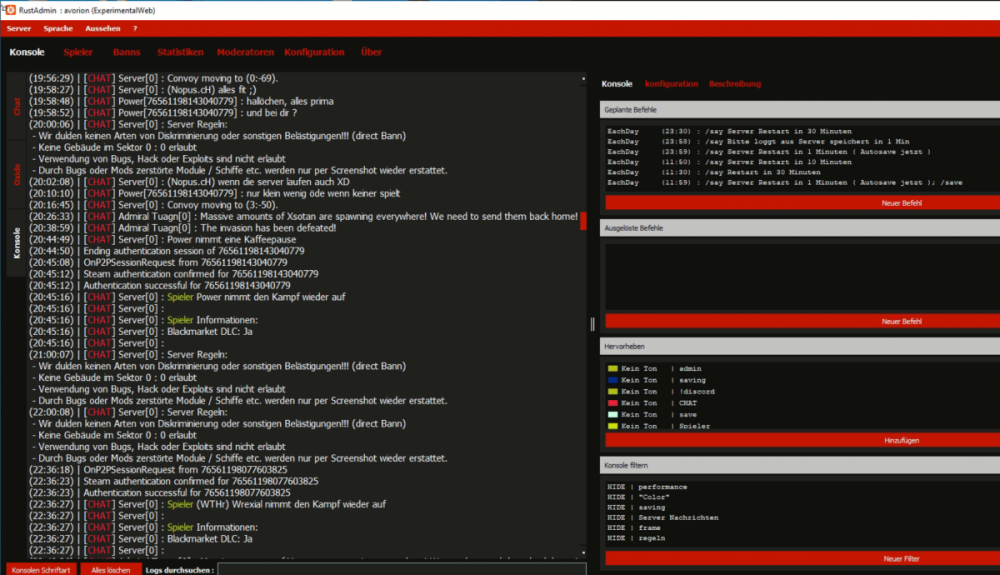Screen dimensions: 1000x575
Task: Click log line 'und bei dir ?'
Action: click(163, 113)
